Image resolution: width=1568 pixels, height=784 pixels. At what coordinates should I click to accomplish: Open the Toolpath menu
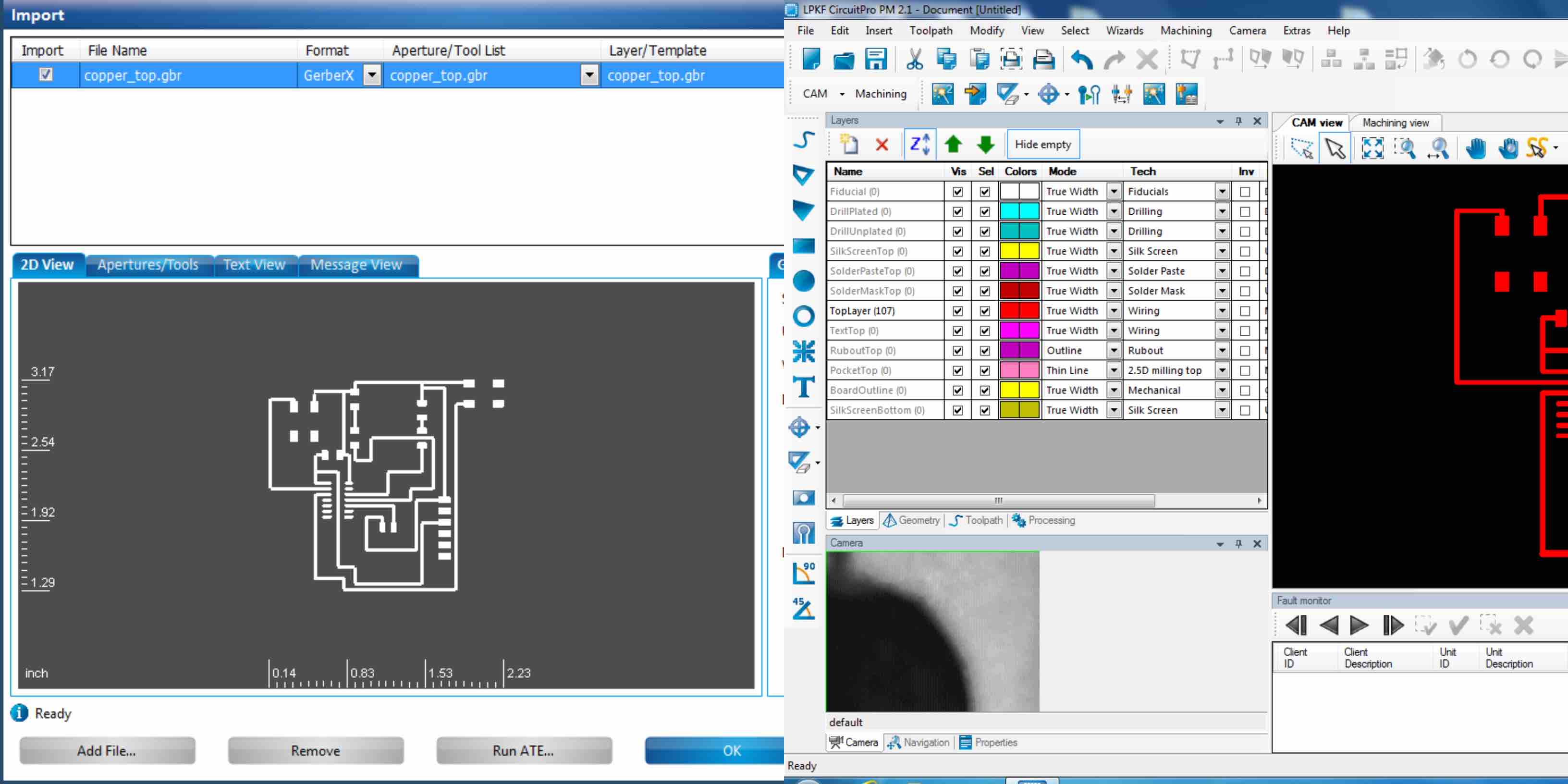930,30
